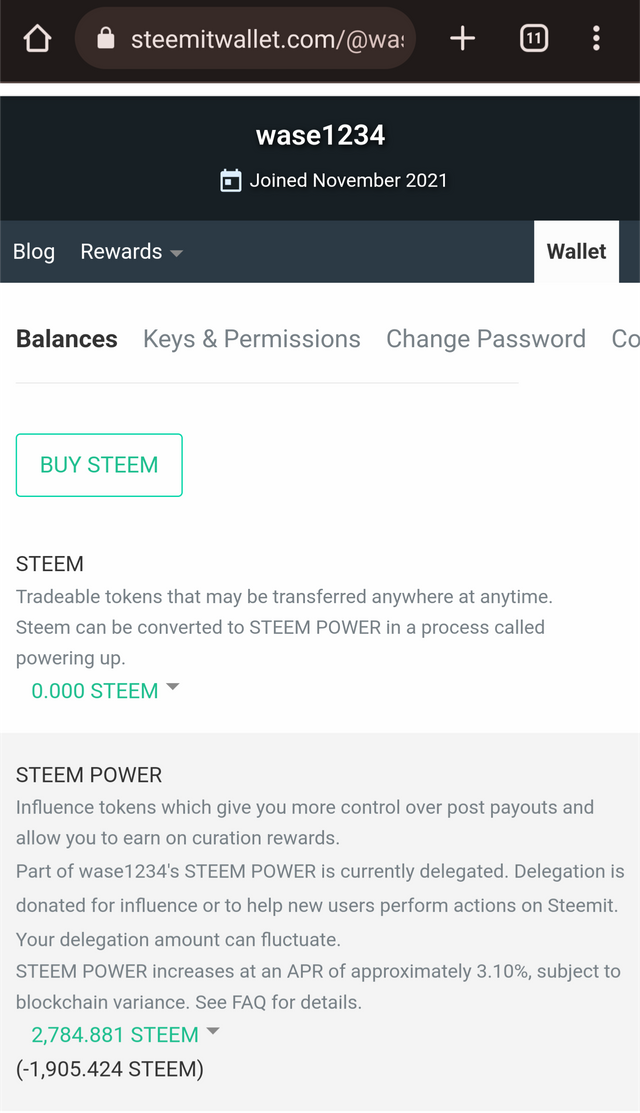Tap the lock icon in address bar

click(106, 38)
